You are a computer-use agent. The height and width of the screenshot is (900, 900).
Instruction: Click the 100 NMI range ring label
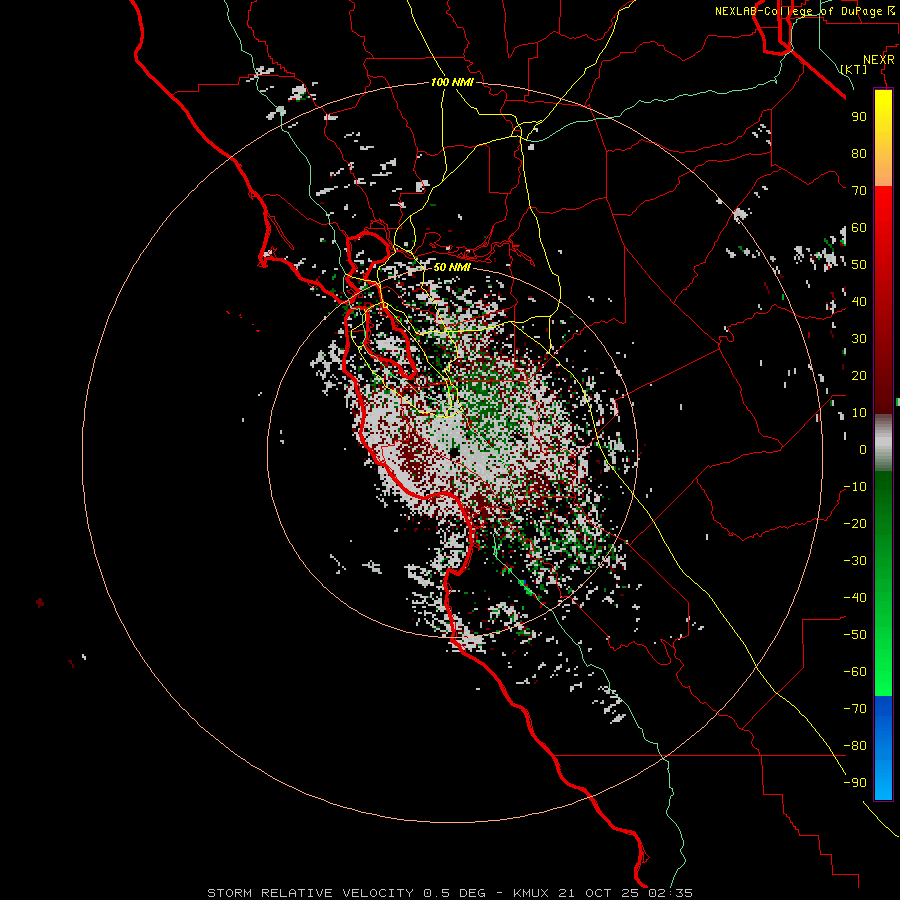[x=452, y=82]
